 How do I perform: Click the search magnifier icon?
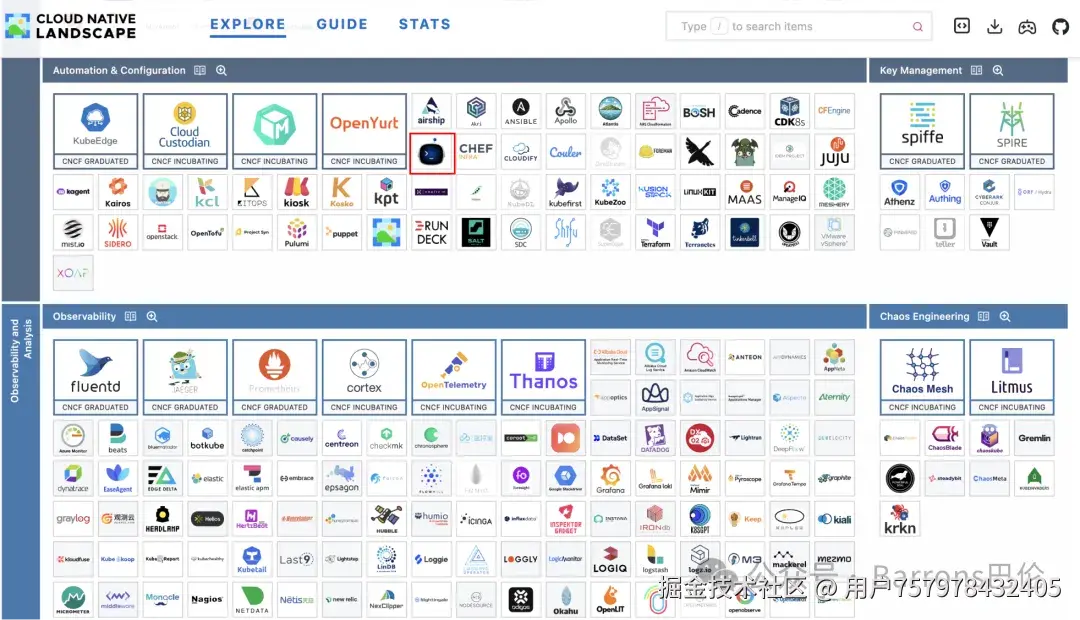[917, 27]
